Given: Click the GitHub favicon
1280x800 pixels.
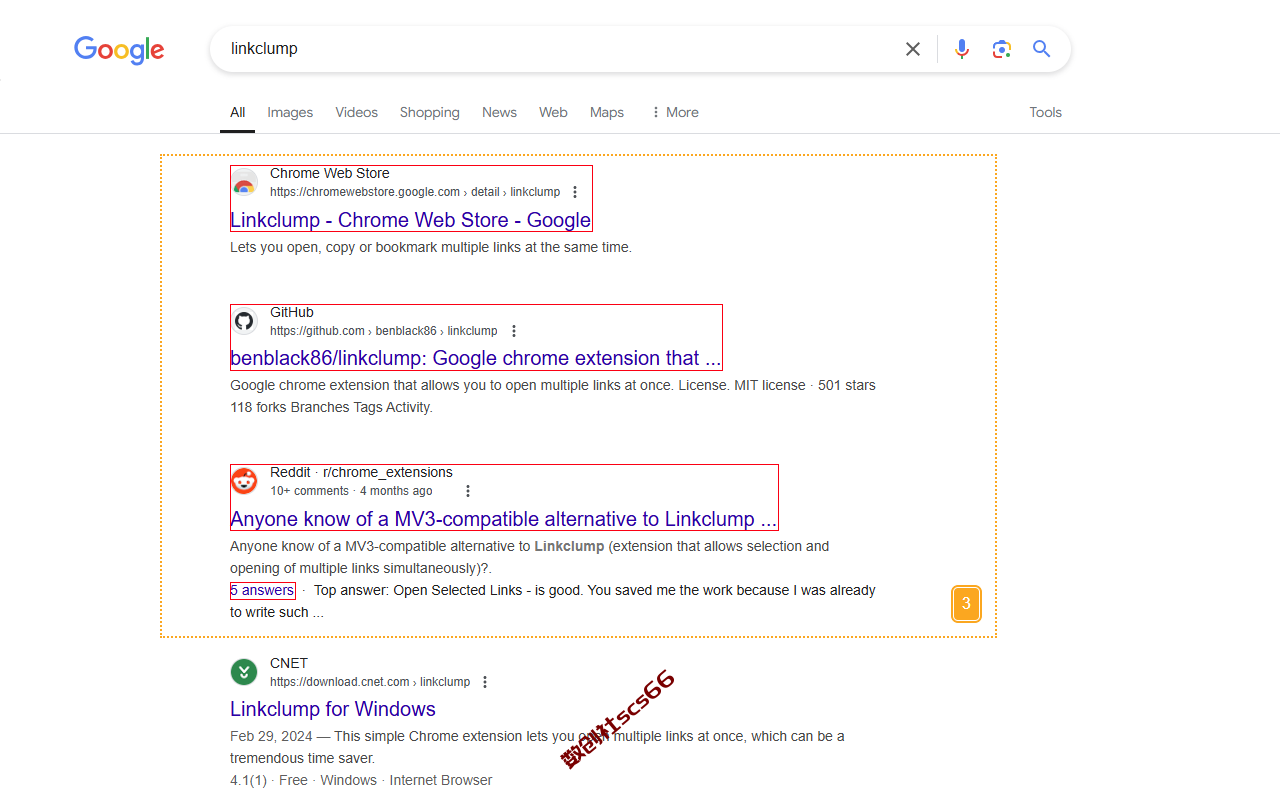Looking at the screenshot, I should coord(244,321).
